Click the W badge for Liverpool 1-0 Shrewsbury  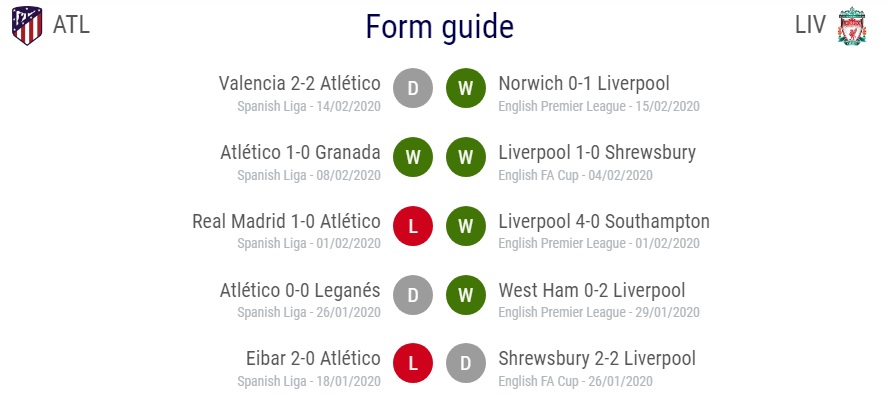click(466, 157)
